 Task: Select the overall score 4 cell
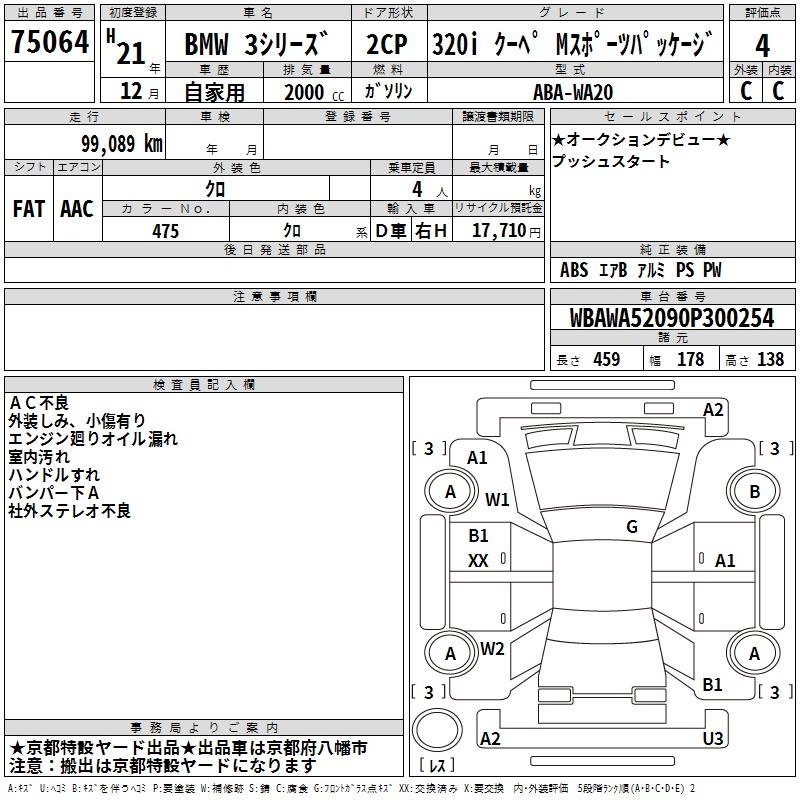pos(763,45)
